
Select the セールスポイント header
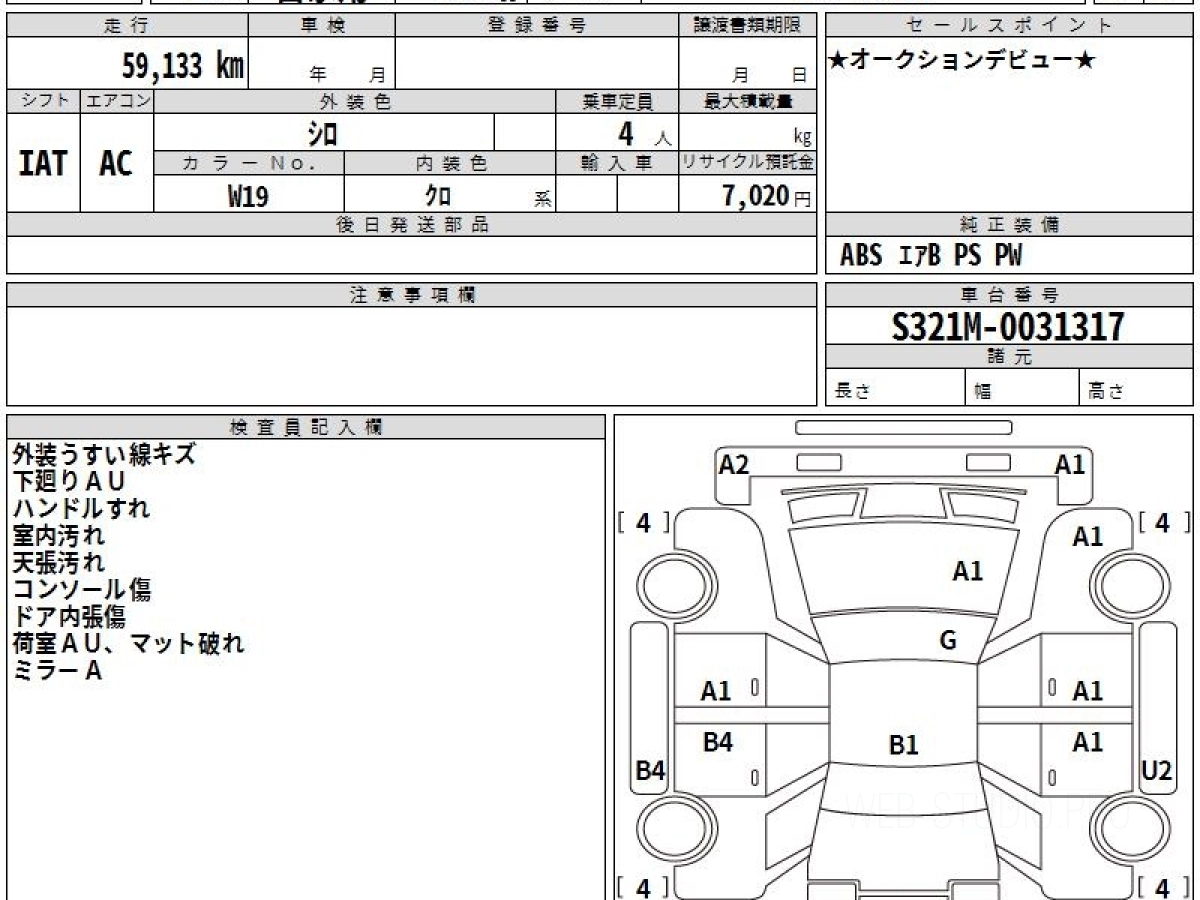pos(1009,26)
